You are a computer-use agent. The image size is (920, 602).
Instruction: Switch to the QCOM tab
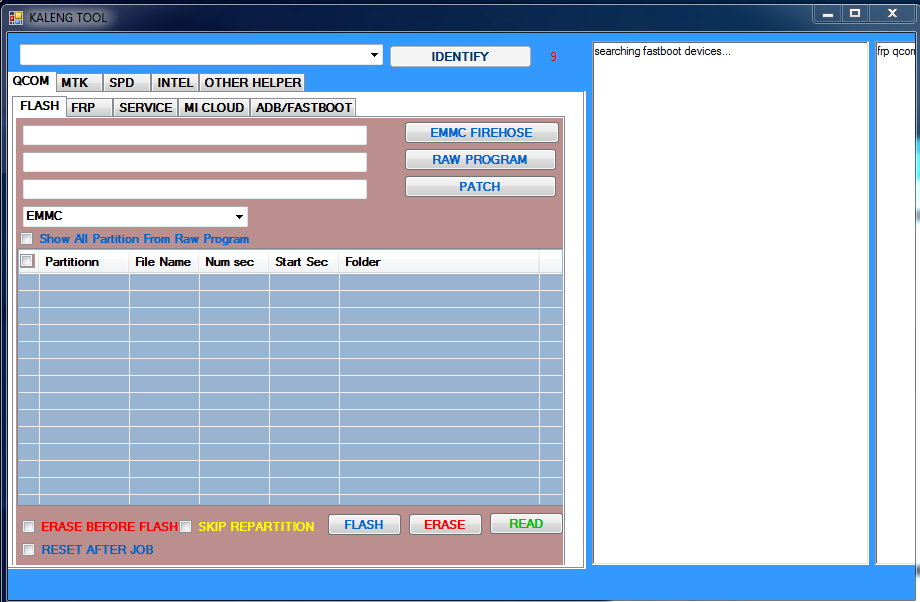click(31, 81)
